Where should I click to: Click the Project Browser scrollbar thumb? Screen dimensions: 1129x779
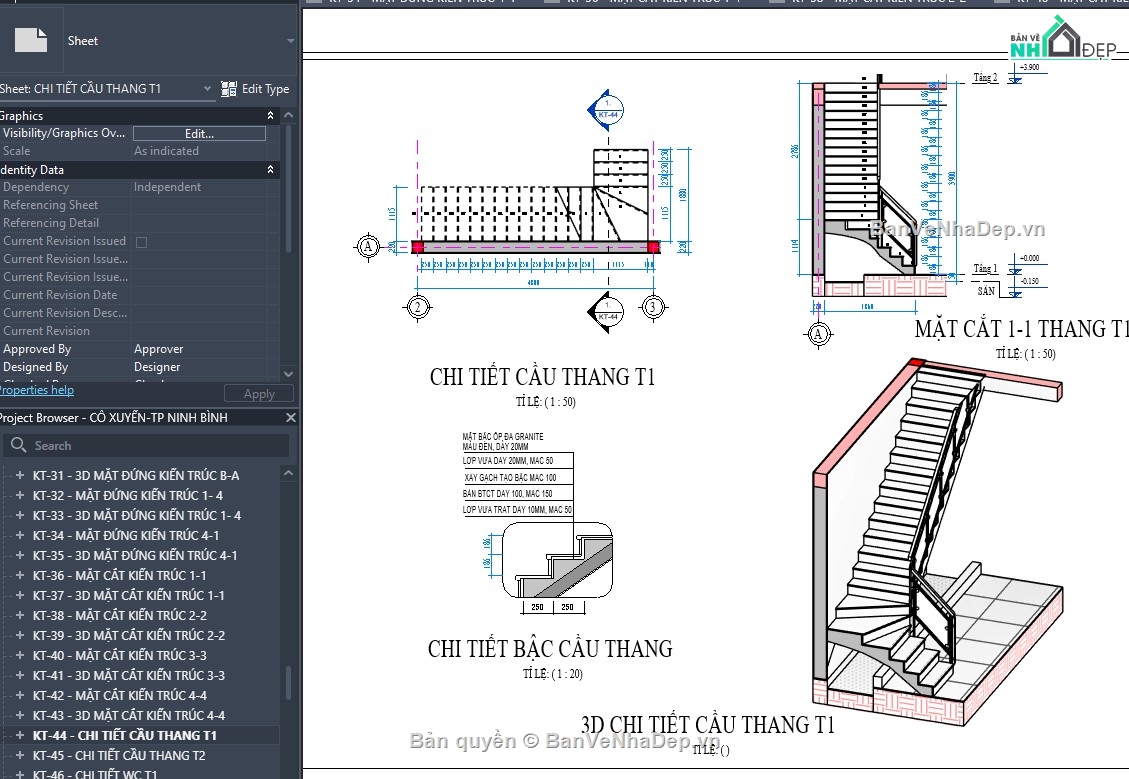(288, 682)
